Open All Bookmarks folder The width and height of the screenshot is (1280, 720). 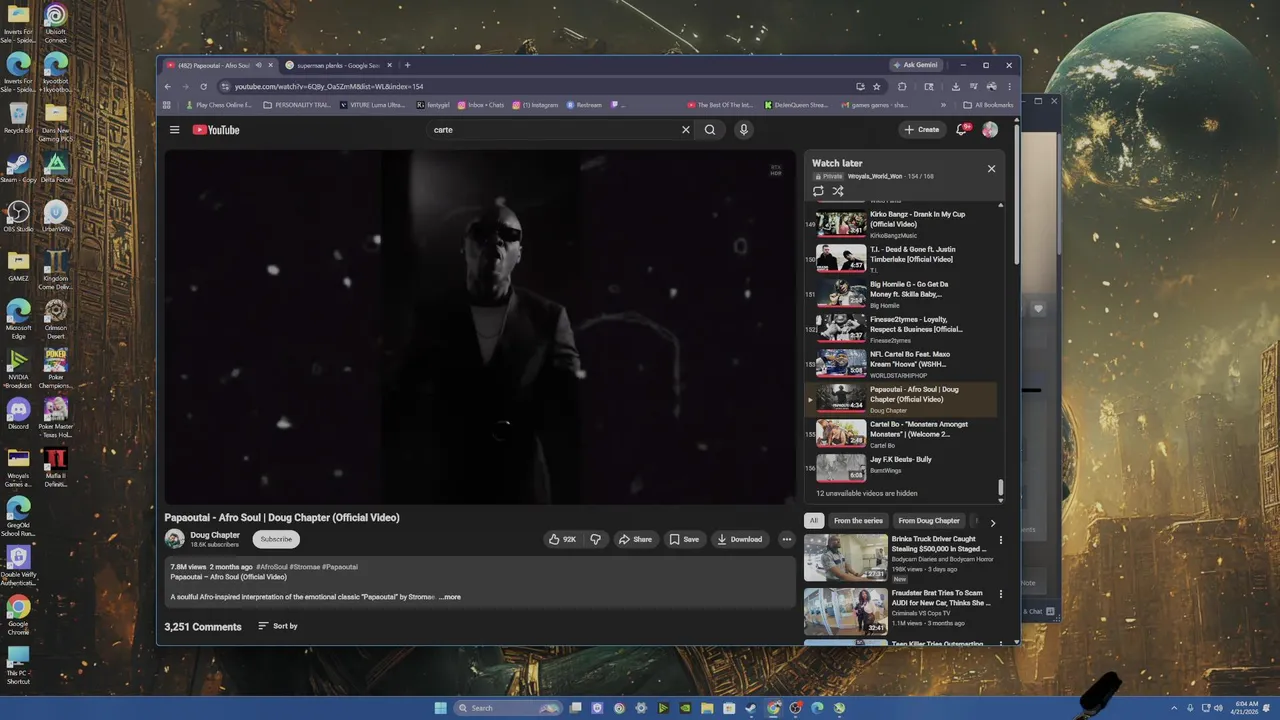988,104
